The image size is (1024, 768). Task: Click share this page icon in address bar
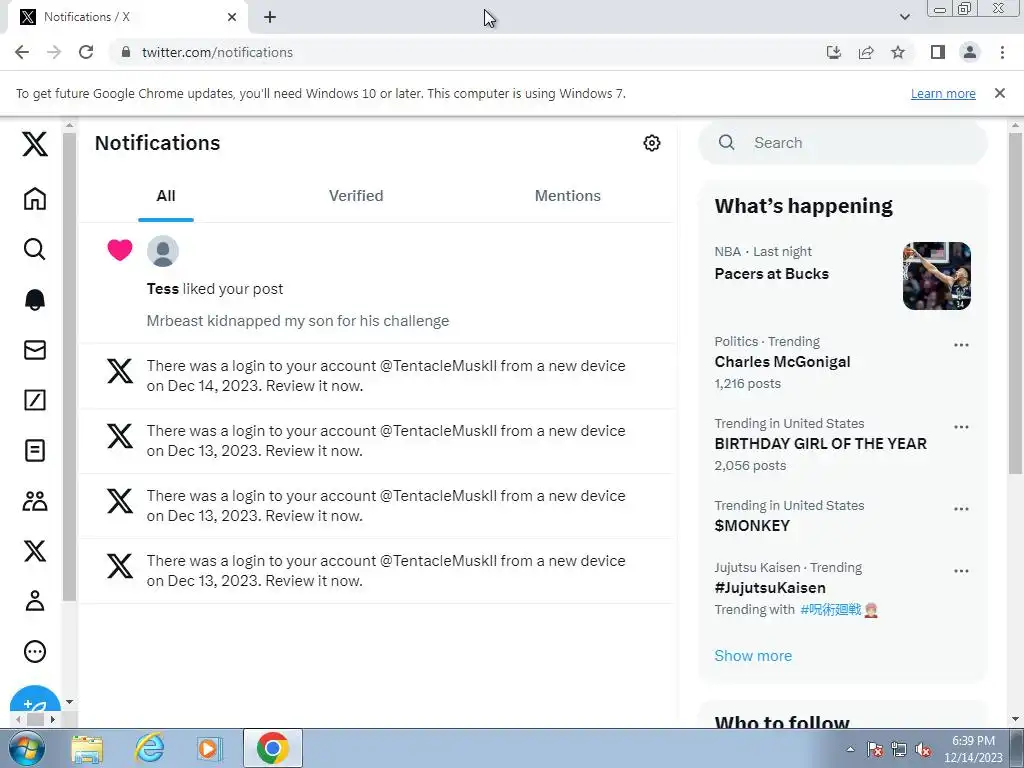pyautogui.click(x=866, y=52)
